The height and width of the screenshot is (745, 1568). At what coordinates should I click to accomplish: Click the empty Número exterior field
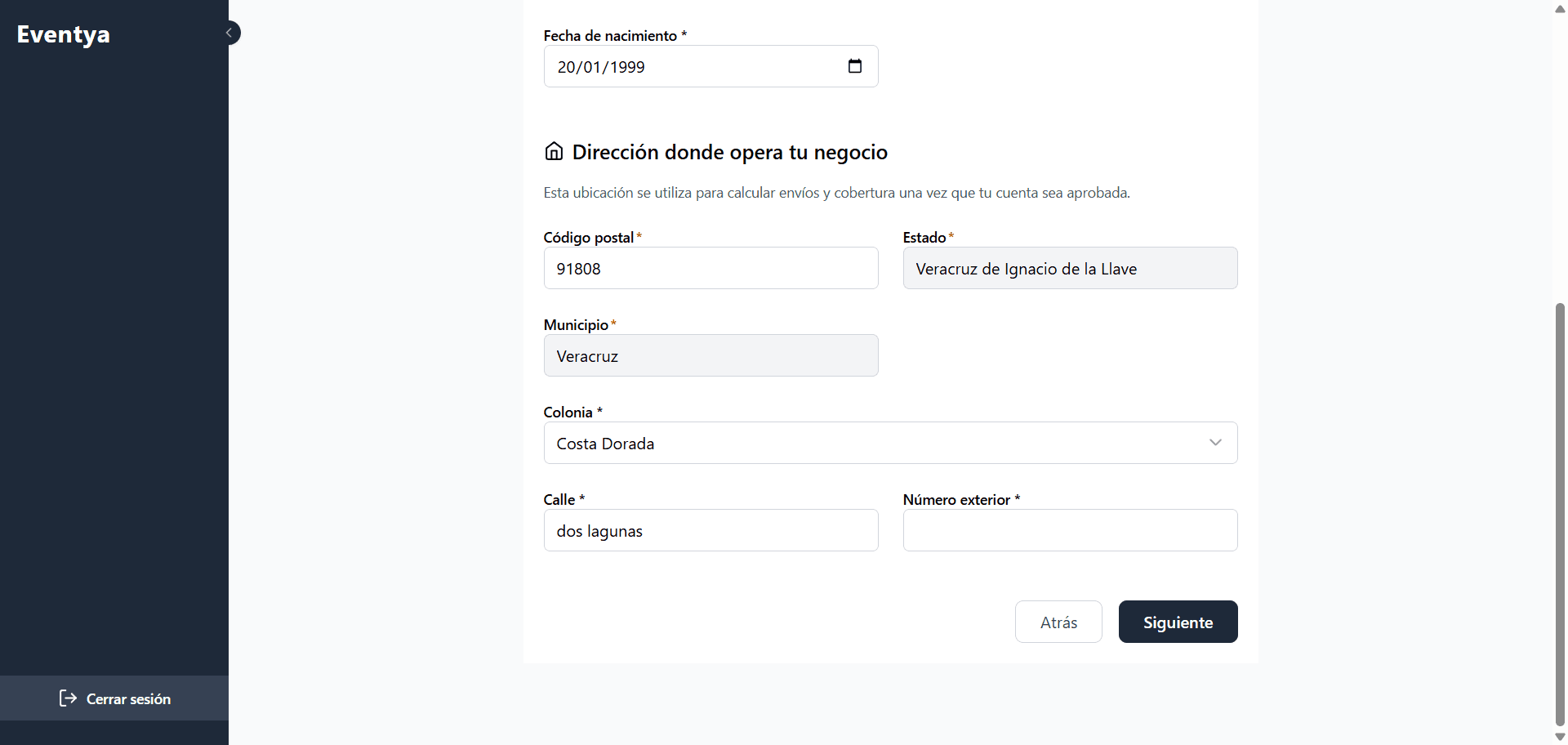pos(1070,530)
